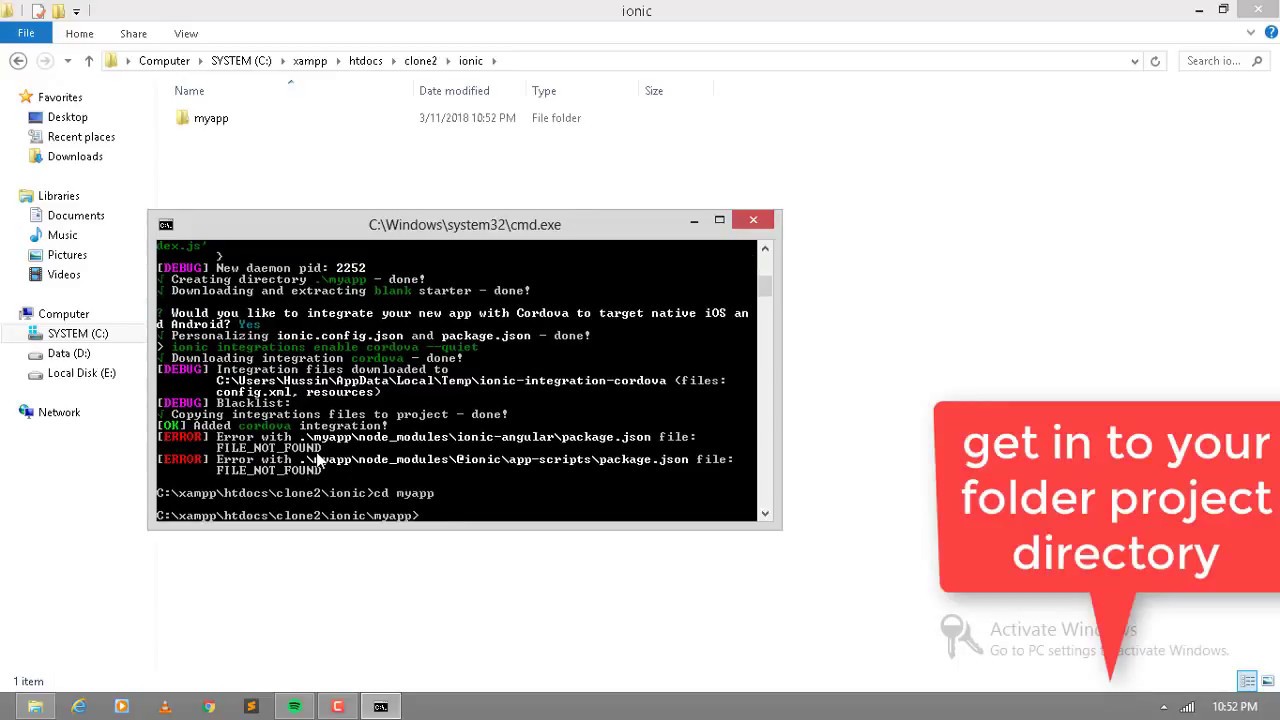This screenshot has width=1280, height=720.
Task: Open the address bar history dropdown
Action: (1134, 61)
